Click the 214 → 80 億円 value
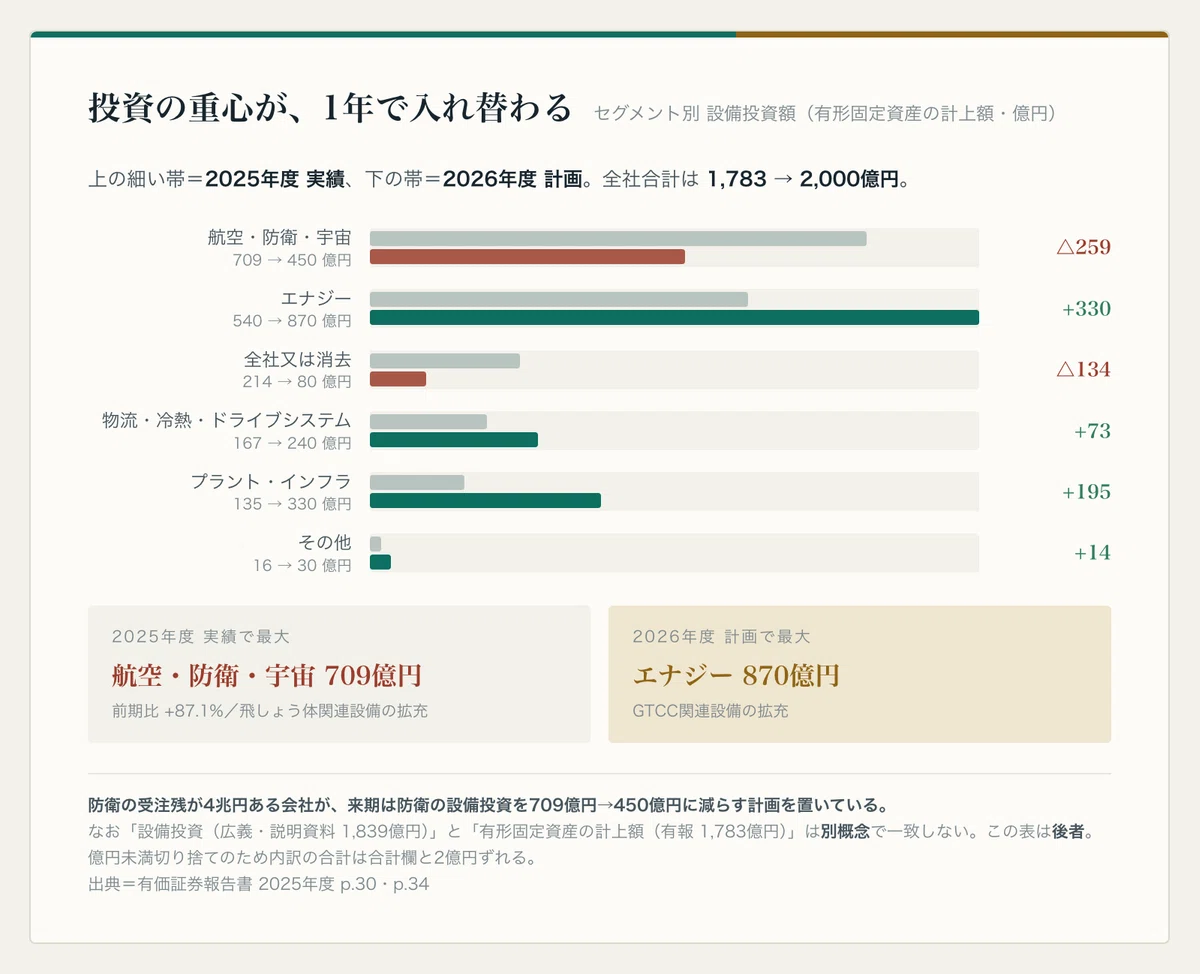1200x974 pixels. 297,382
